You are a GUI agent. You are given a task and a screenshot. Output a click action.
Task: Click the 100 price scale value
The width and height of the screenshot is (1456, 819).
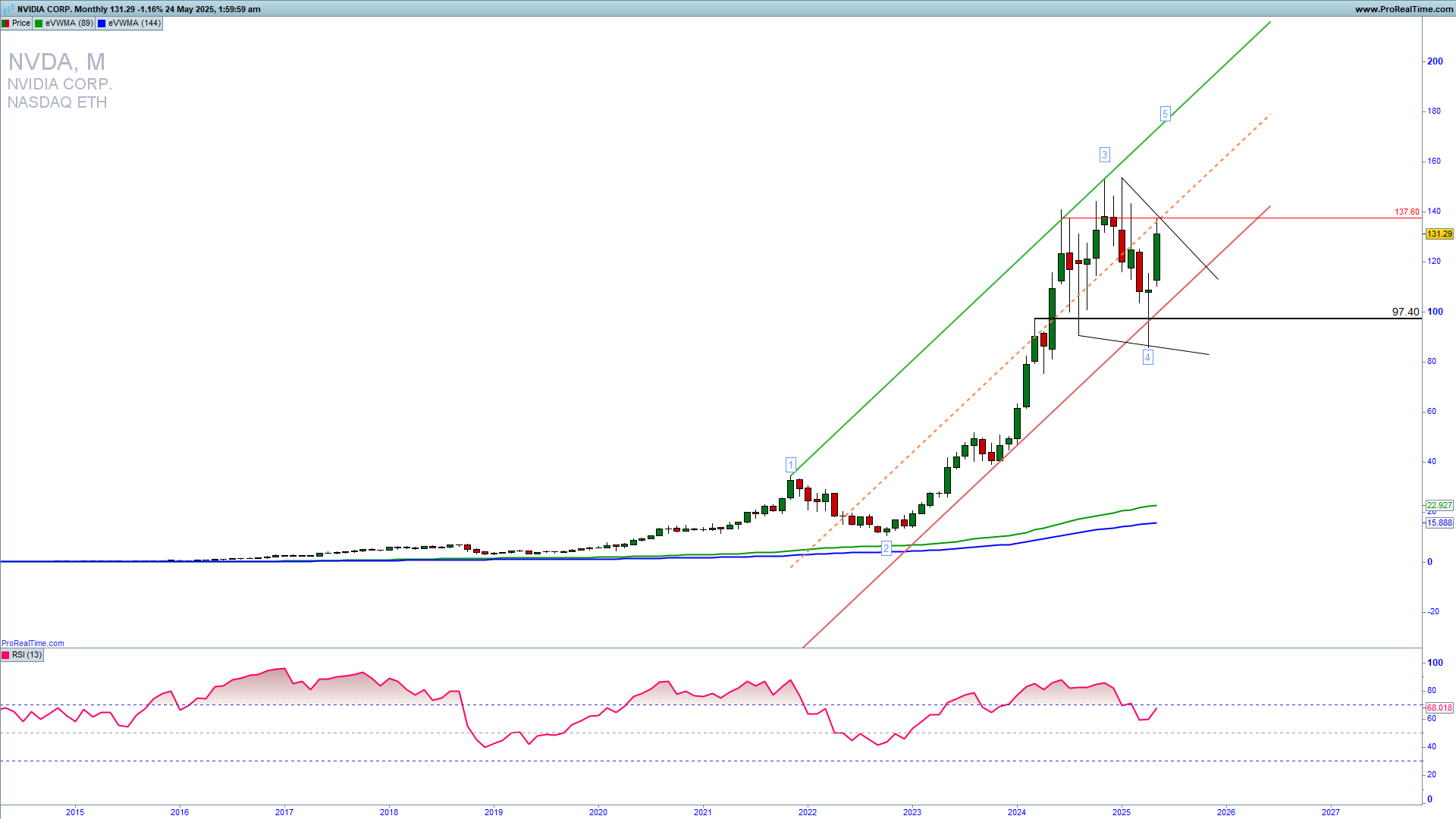pyautogui.click(x=1435, y=312)
